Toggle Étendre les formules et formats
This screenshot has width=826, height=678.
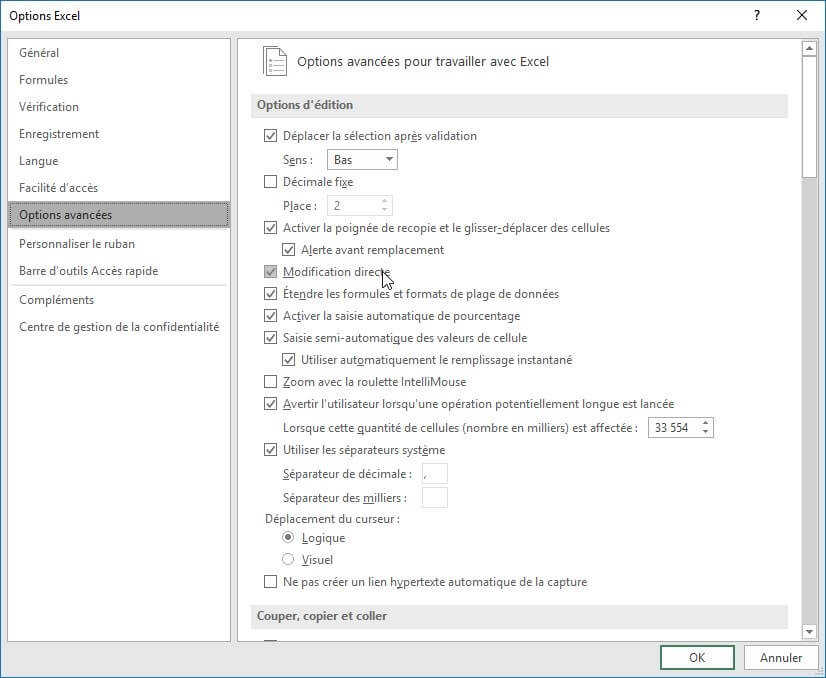coord(270,294)
